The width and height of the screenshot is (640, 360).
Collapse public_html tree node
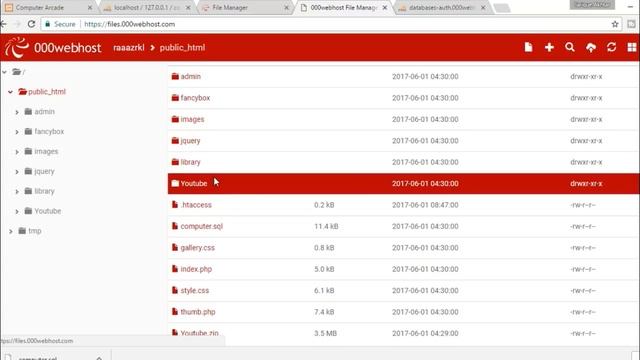click(10, 92)
